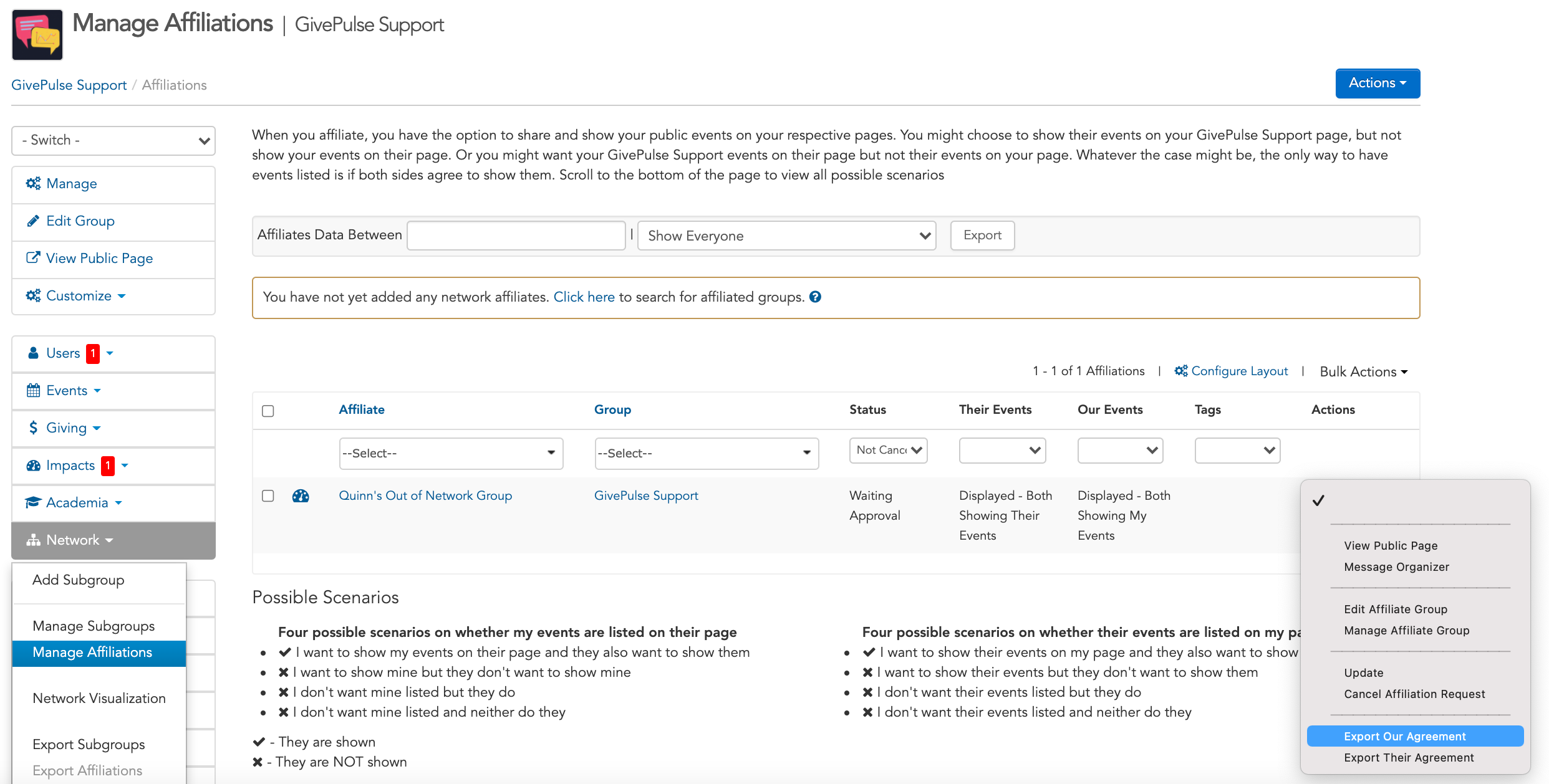
Task: Expand the Academia menu caret
Action: click(118, 503)
